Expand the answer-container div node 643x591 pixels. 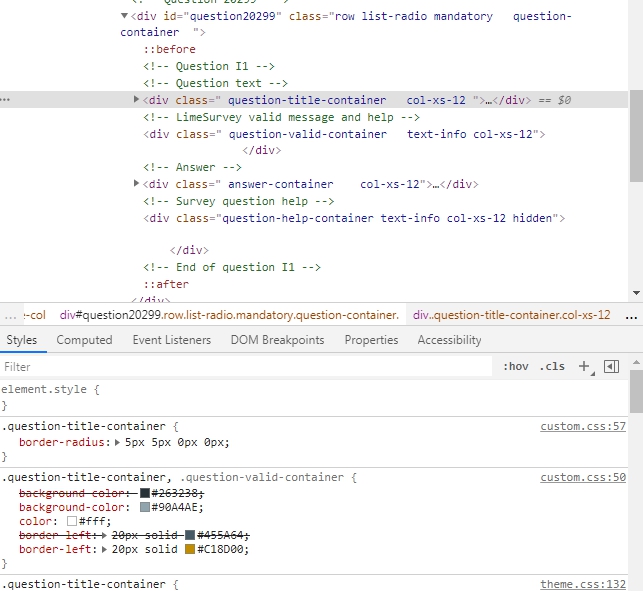pyautogui.click(x=137, y=184)
